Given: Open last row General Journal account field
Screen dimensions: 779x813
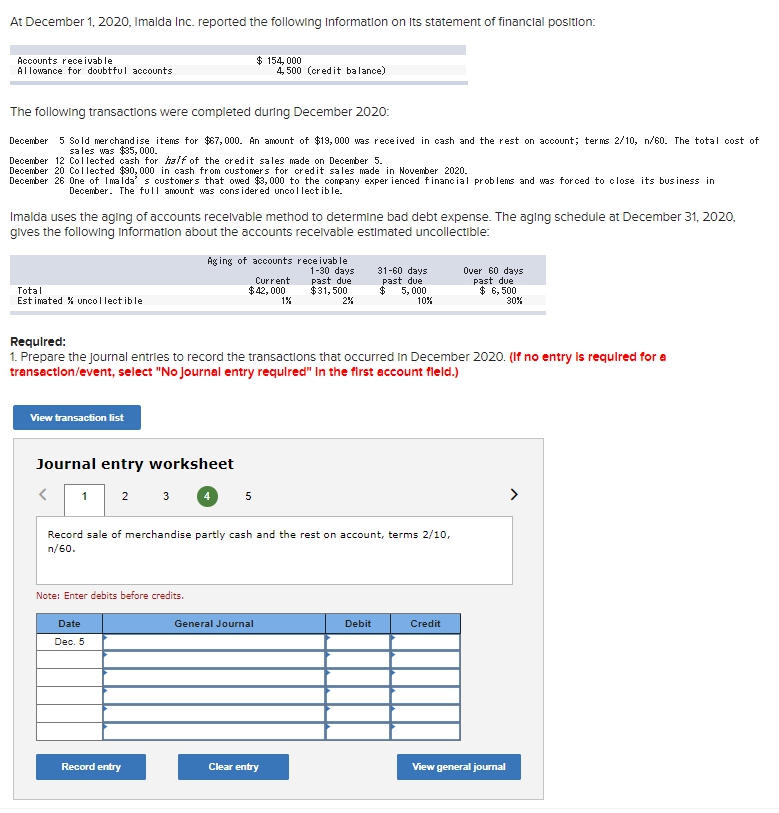Looking at the screenshot, I should (214, 732).
